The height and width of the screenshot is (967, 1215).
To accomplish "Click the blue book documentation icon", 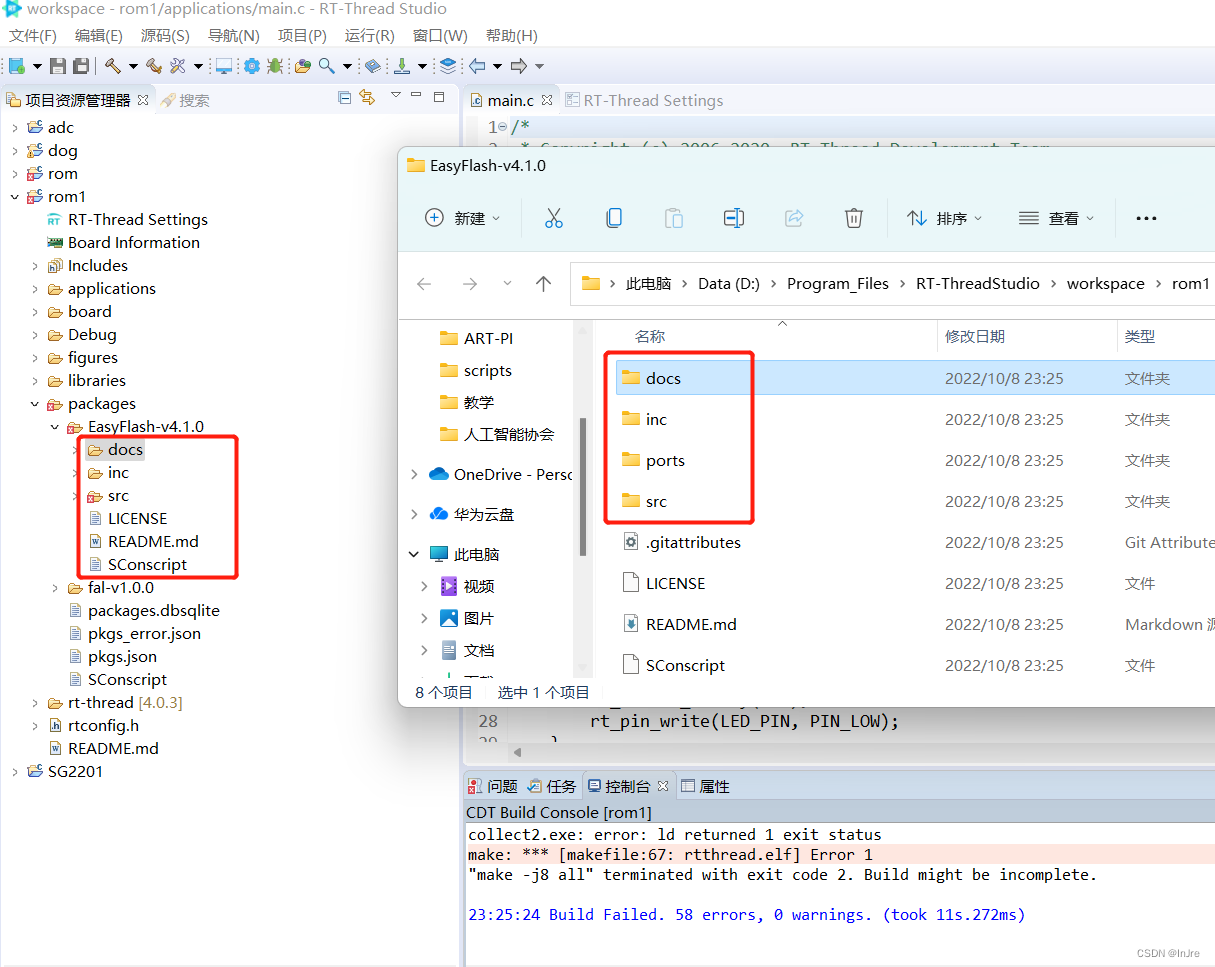I will point(372,66).
